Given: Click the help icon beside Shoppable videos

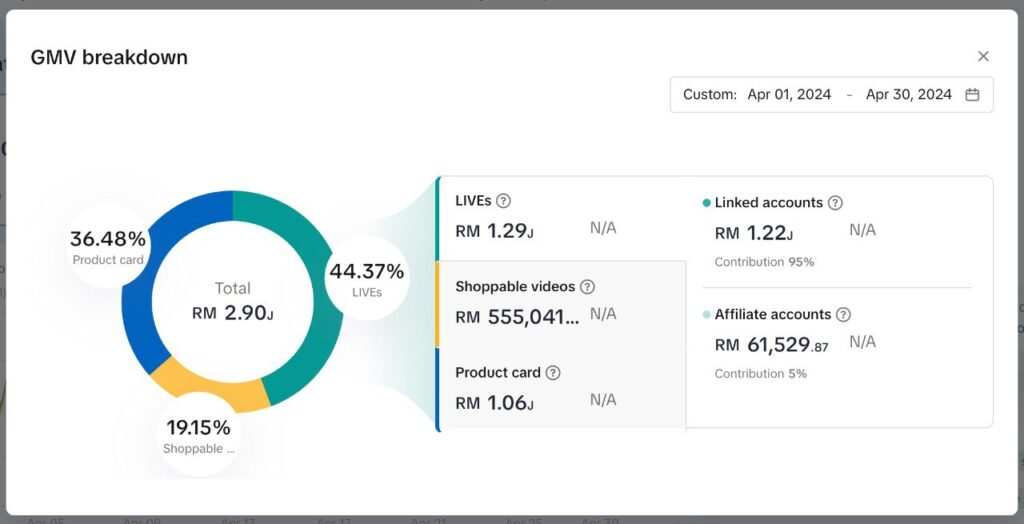Looking at the screenshot, I should 587,287.
